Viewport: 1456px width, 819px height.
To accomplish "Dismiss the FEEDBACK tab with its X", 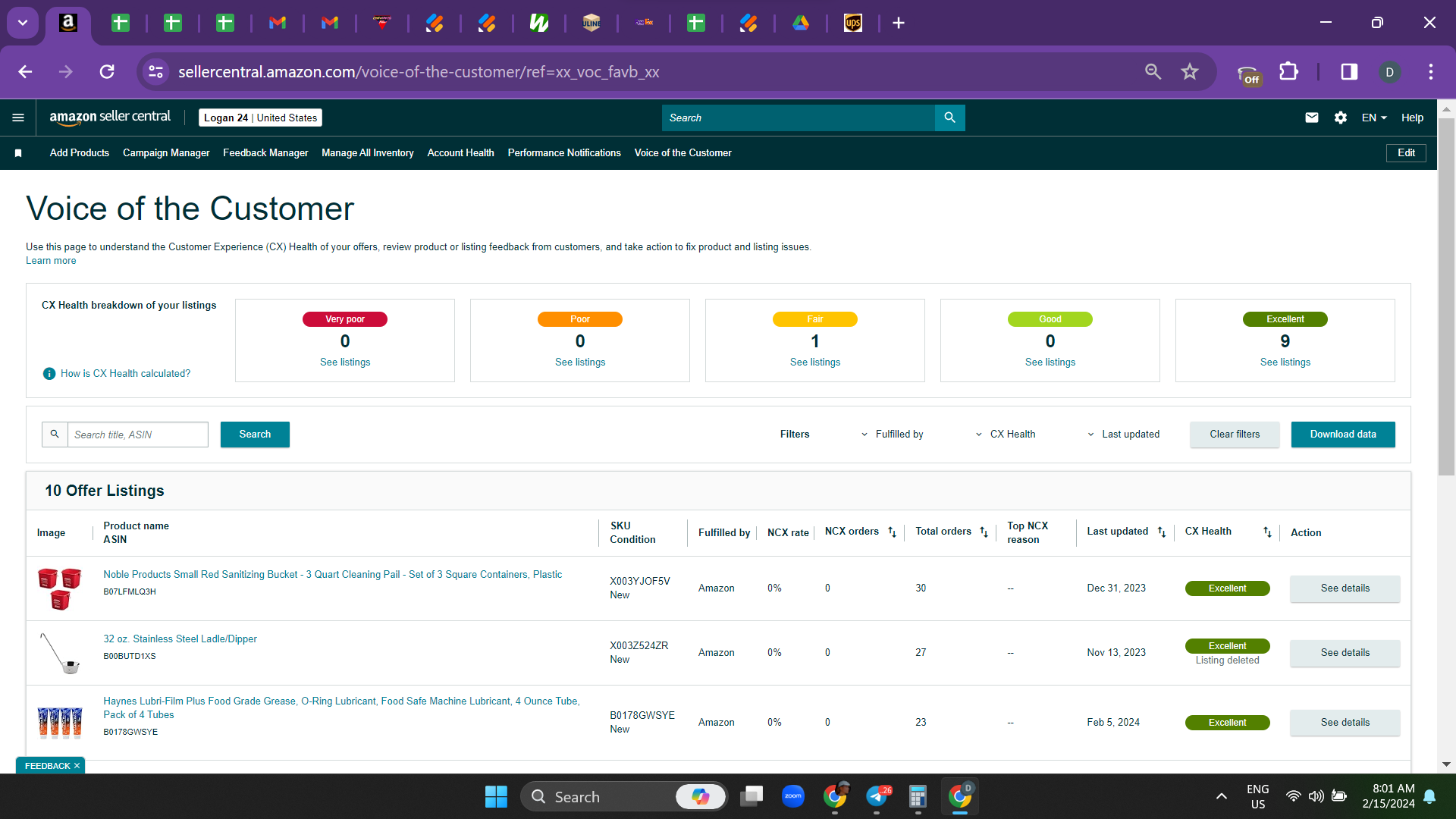I will click(x=77, y=766).
